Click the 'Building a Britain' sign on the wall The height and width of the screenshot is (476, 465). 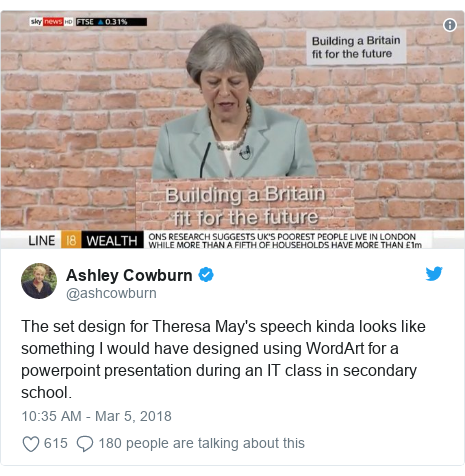tap(356, 47)
